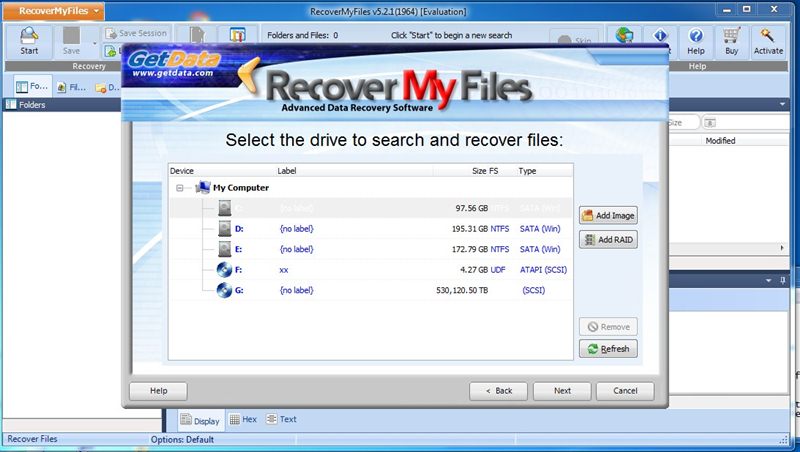The width and height of the screenshot is (800, 452).
Task: Click the Label column header
Action: tap(287, 170)
